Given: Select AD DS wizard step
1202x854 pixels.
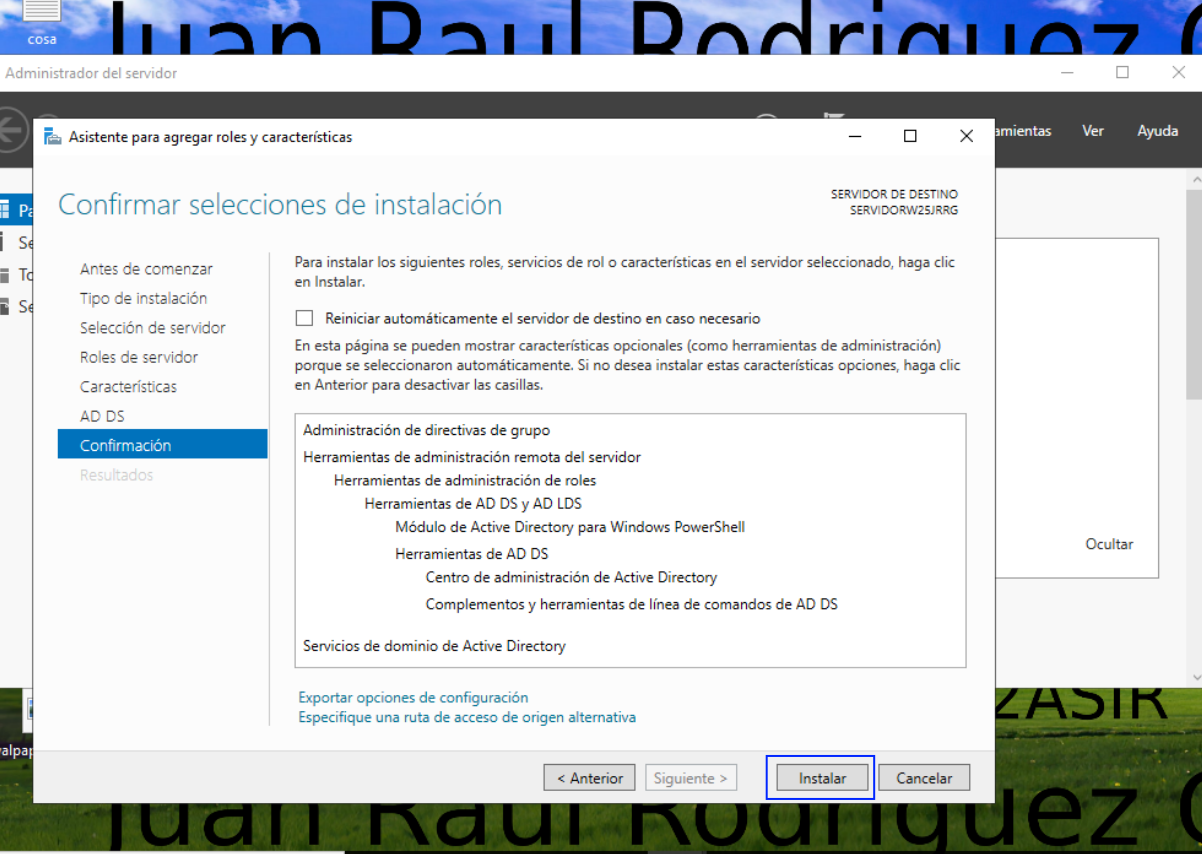Looking at the screenshot, I should (x=102, y=416).
